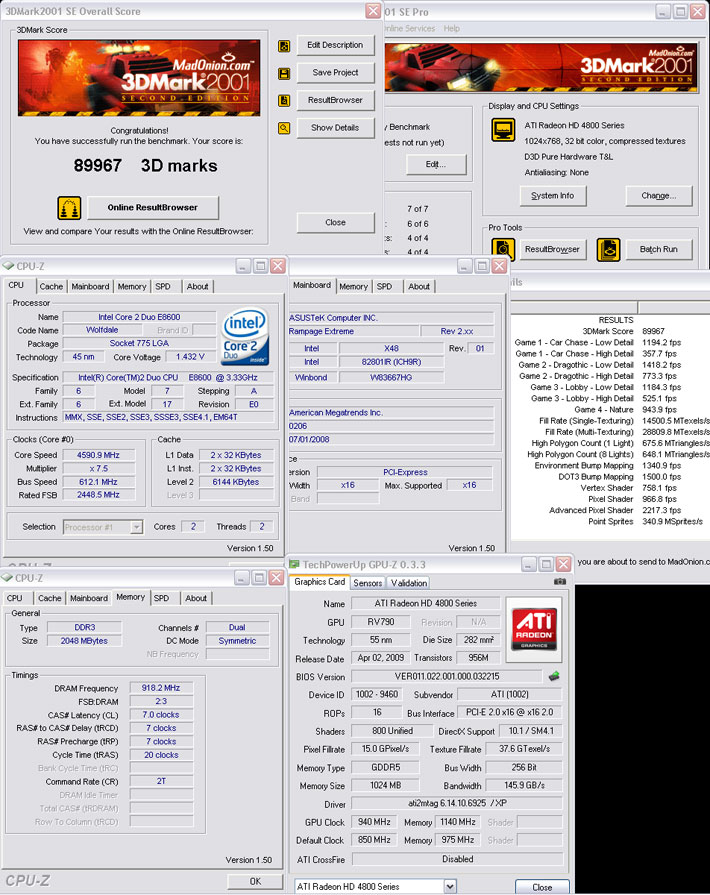
Task: Click the Rampage Extreme mainboard model field
Action: [353, 331]
